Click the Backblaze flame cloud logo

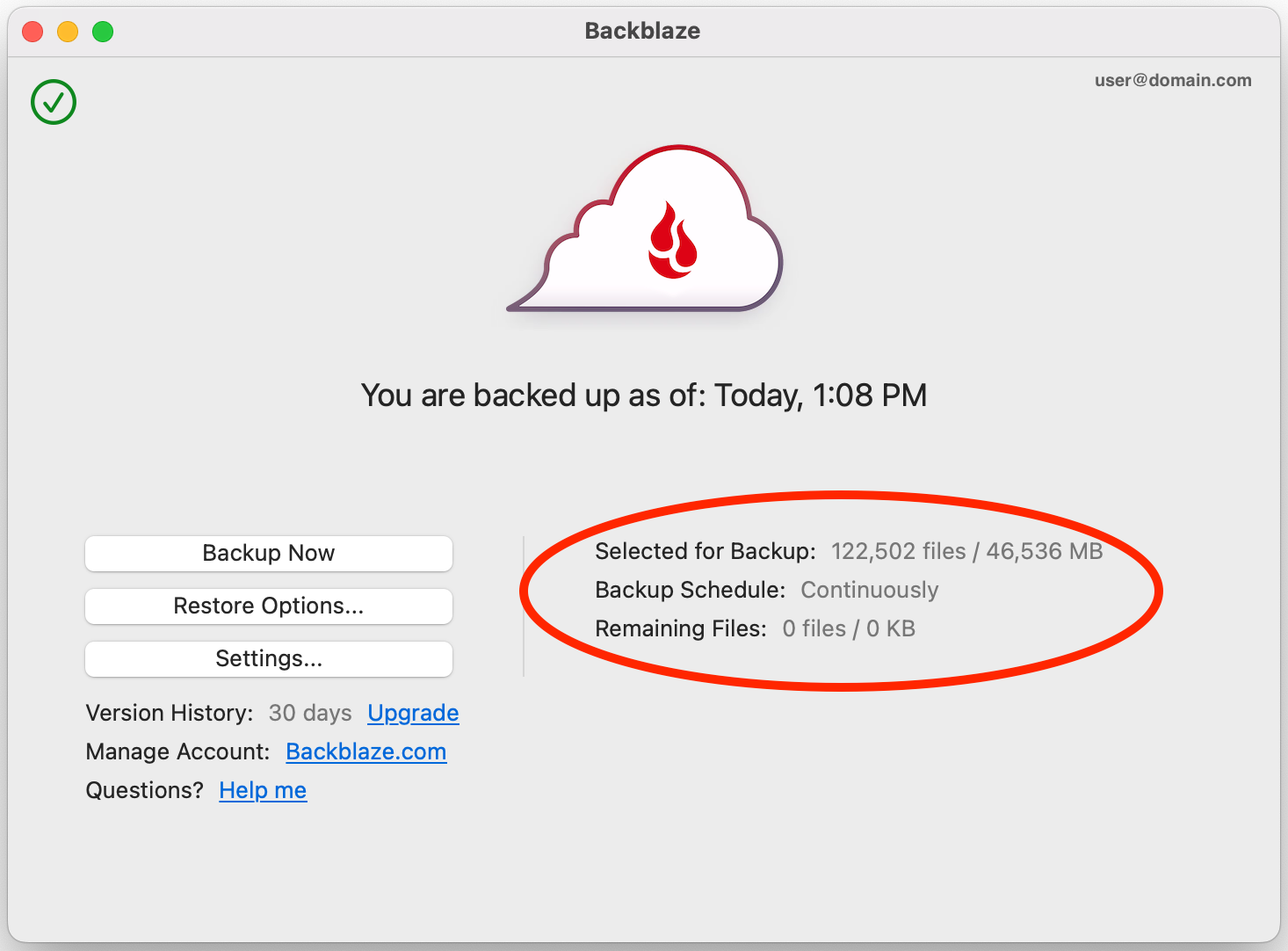[x=646, y=229]
